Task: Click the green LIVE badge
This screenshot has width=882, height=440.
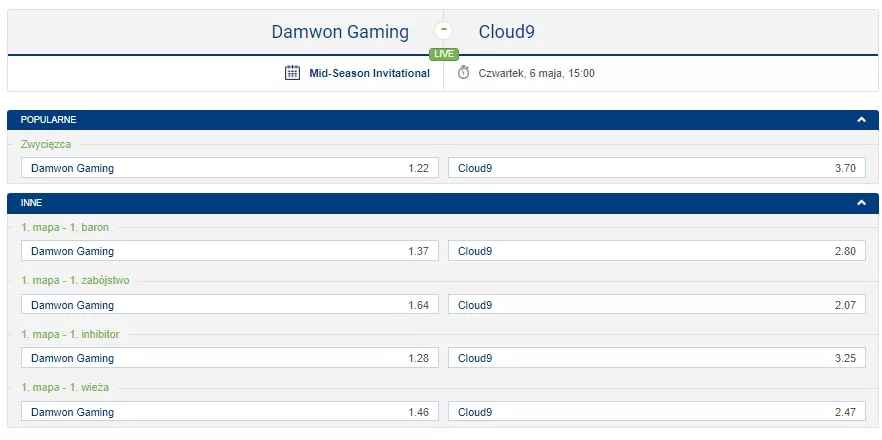Action: point(443,54)
